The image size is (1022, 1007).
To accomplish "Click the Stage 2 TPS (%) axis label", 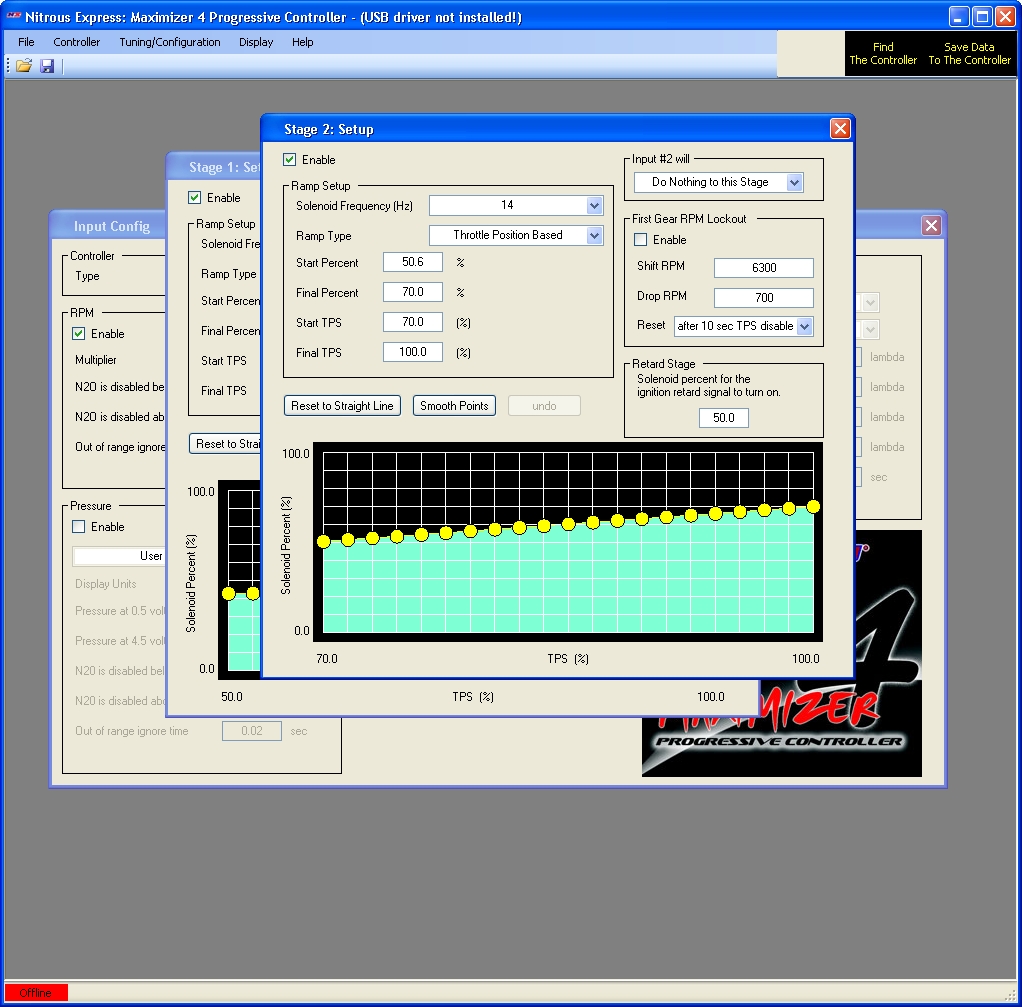I will (568, 659).
